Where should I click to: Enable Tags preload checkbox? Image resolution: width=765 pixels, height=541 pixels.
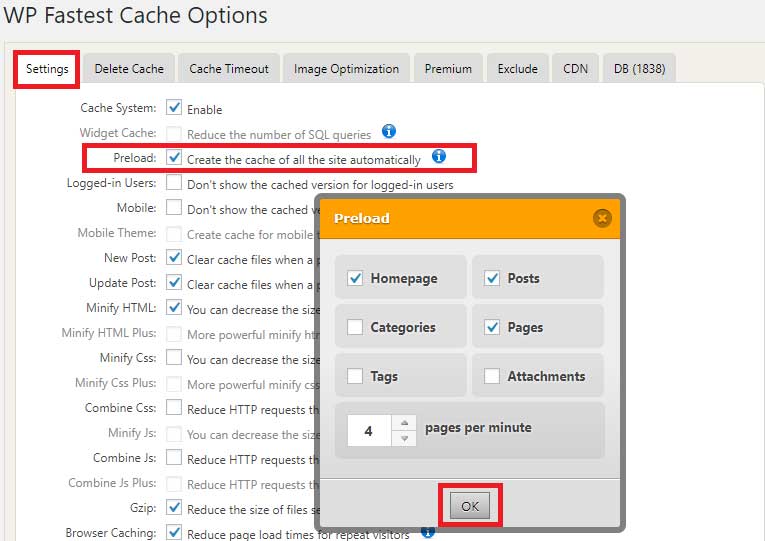click(x=355, y=376)
